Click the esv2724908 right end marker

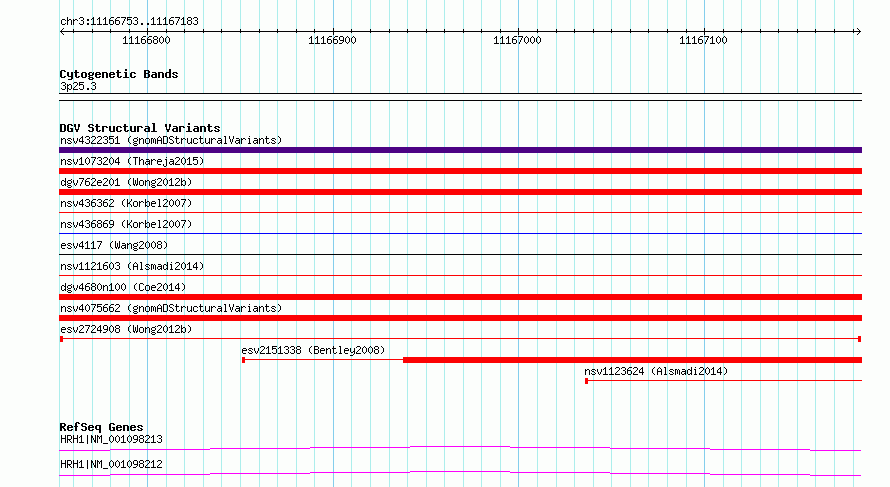coord(859,339)
